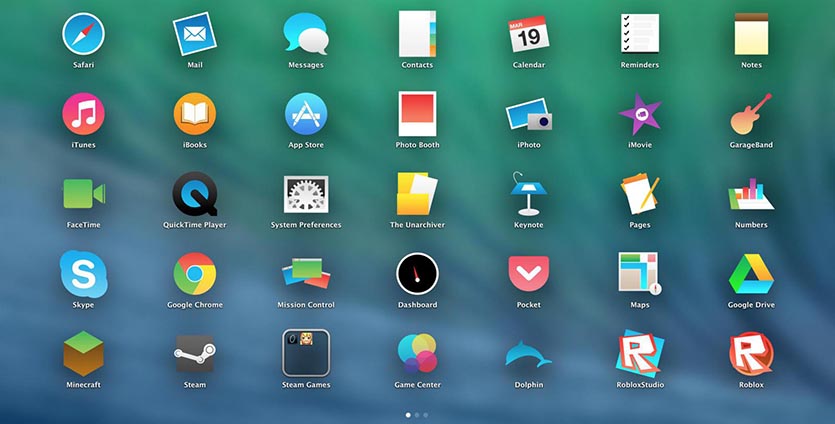Launch Calendar showing MAR 19
The height and width of the screenshot is (424, 835).
528,34
